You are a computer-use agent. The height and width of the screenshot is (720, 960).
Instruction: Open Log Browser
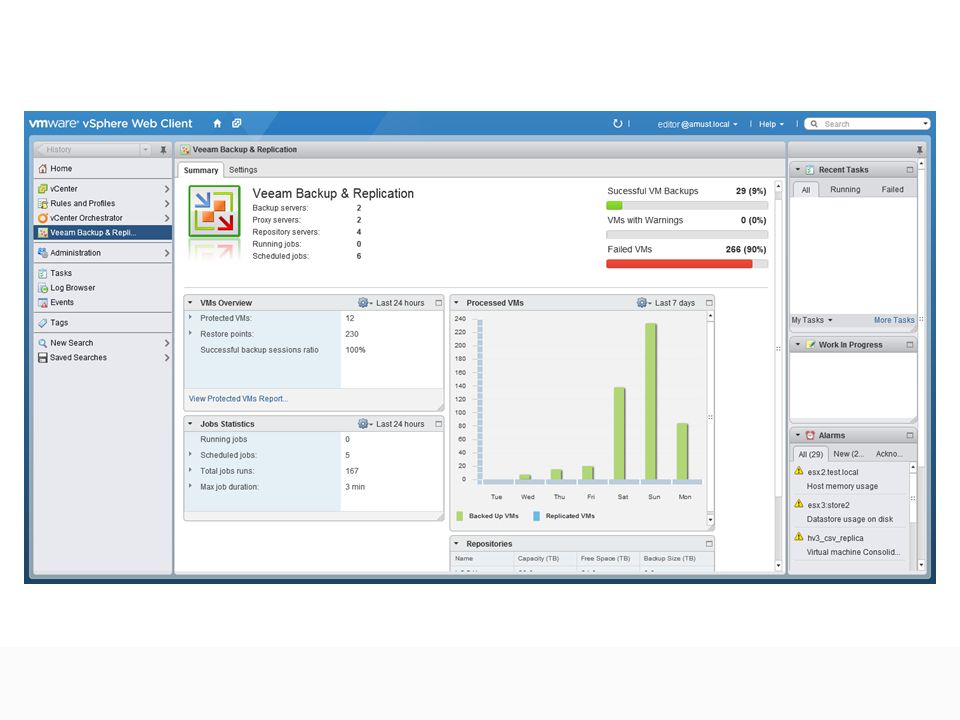(x=102, y=288)
